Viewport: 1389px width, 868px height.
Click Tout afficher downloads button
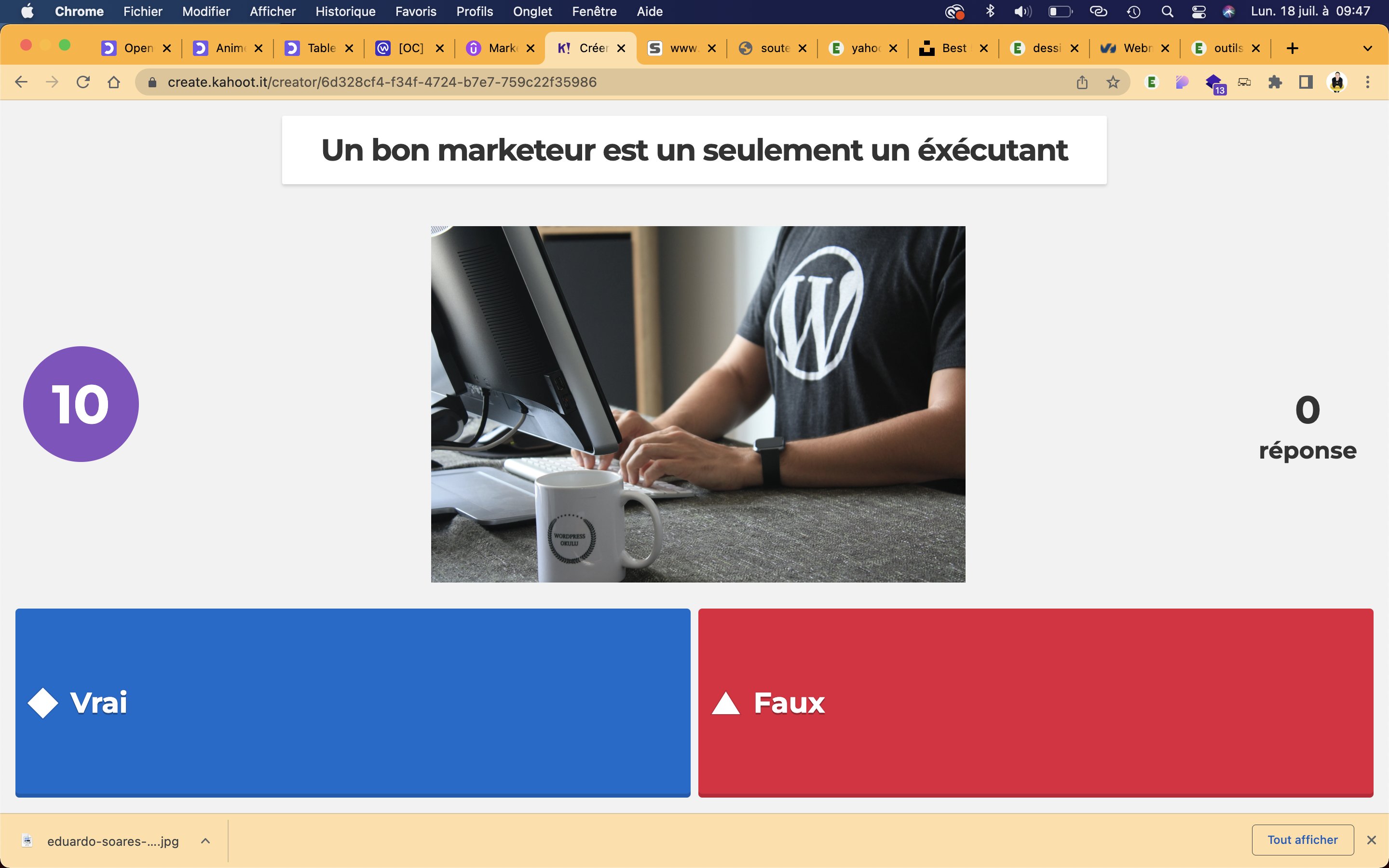1302,840
